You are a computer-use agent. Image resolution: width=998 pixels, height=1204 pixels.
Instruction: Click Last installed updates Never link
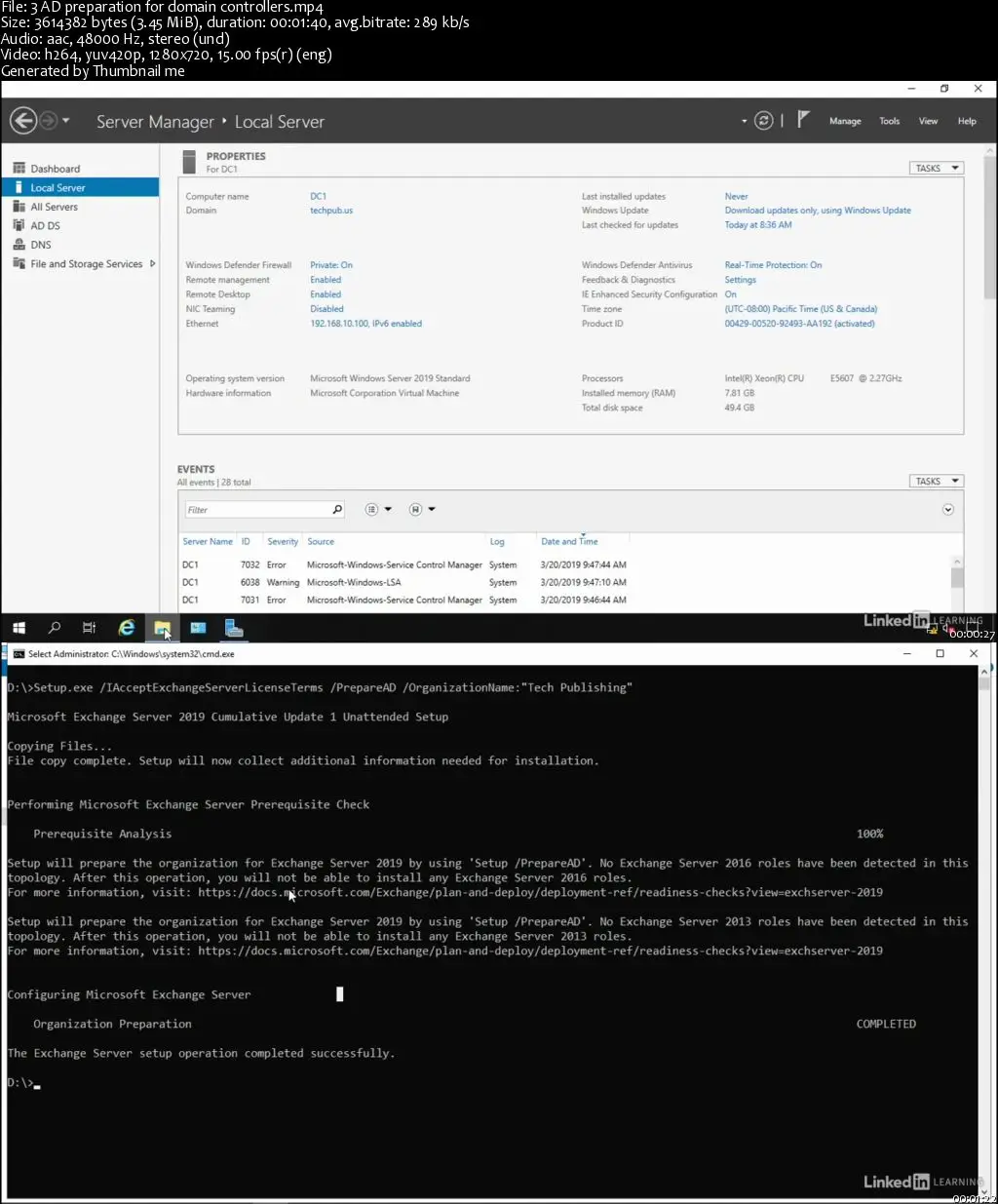[x=736, y=196]
